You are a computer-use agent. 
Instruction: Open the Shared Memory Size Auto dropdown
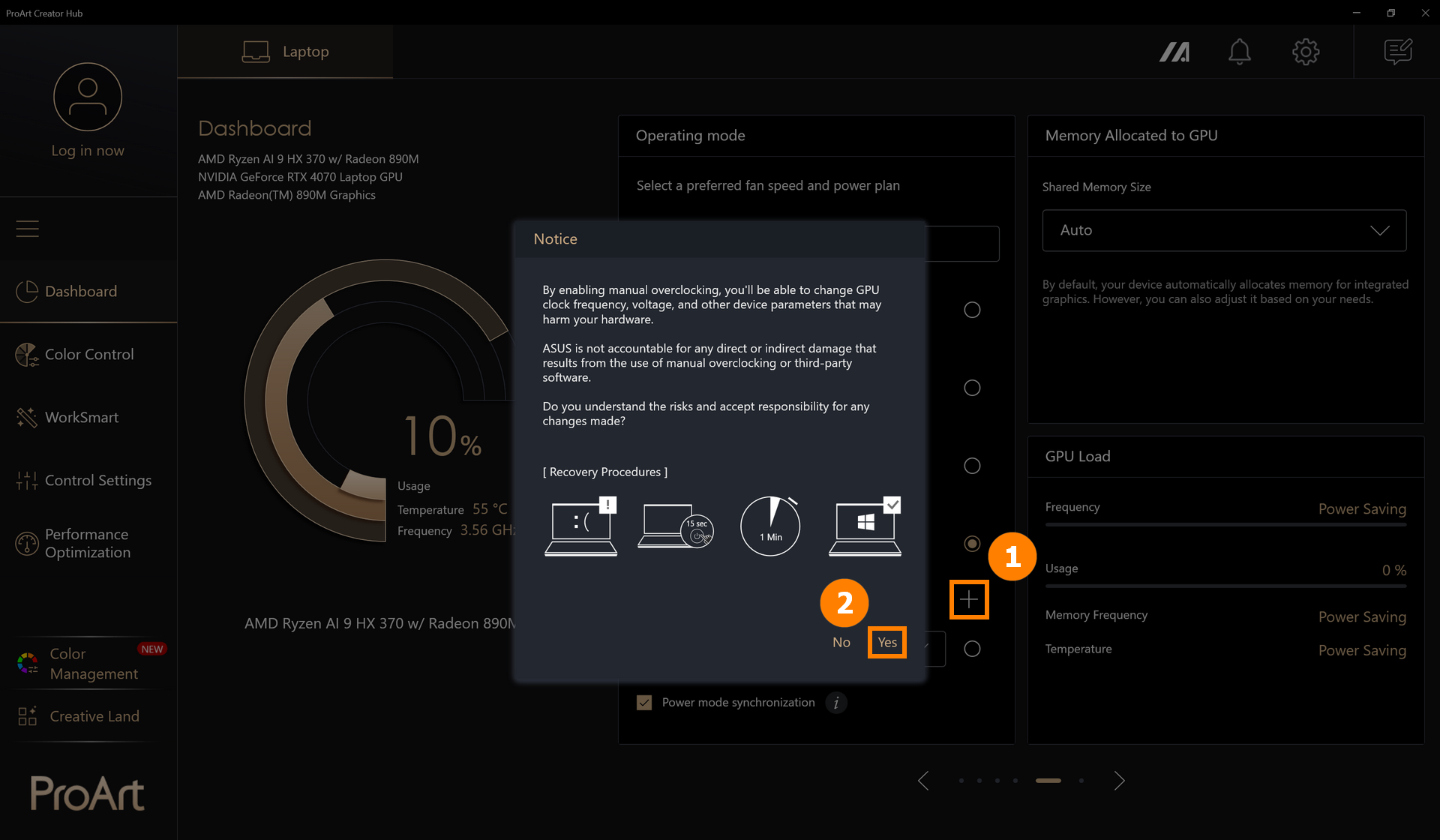pos(1224,230)
